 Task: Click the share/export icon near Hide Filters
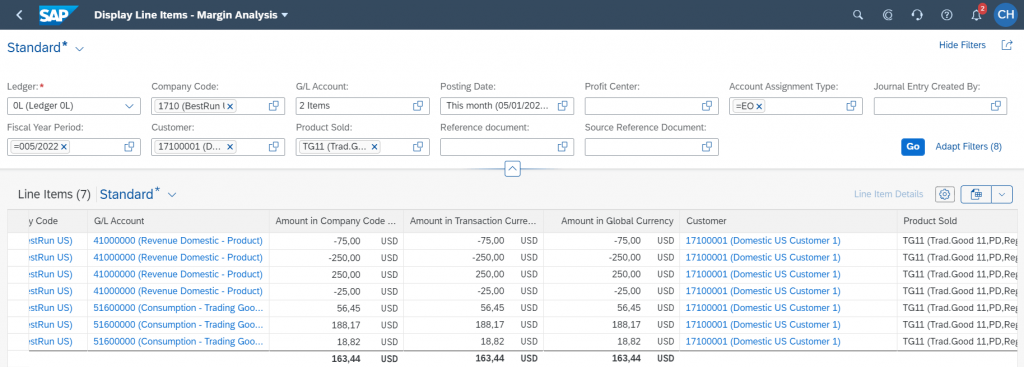click(1006, 45)
